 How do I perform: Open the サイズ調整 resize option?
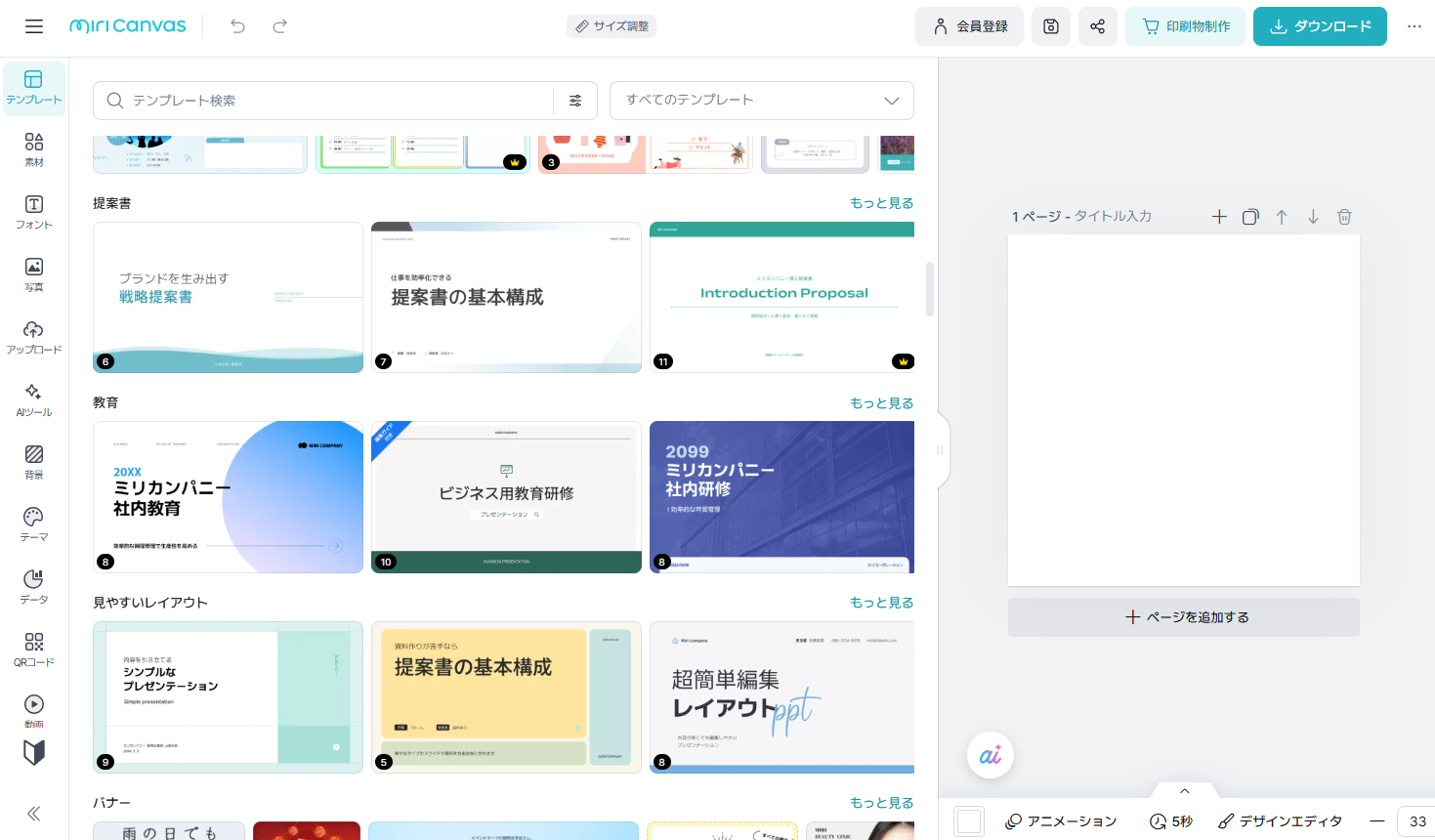612,26
